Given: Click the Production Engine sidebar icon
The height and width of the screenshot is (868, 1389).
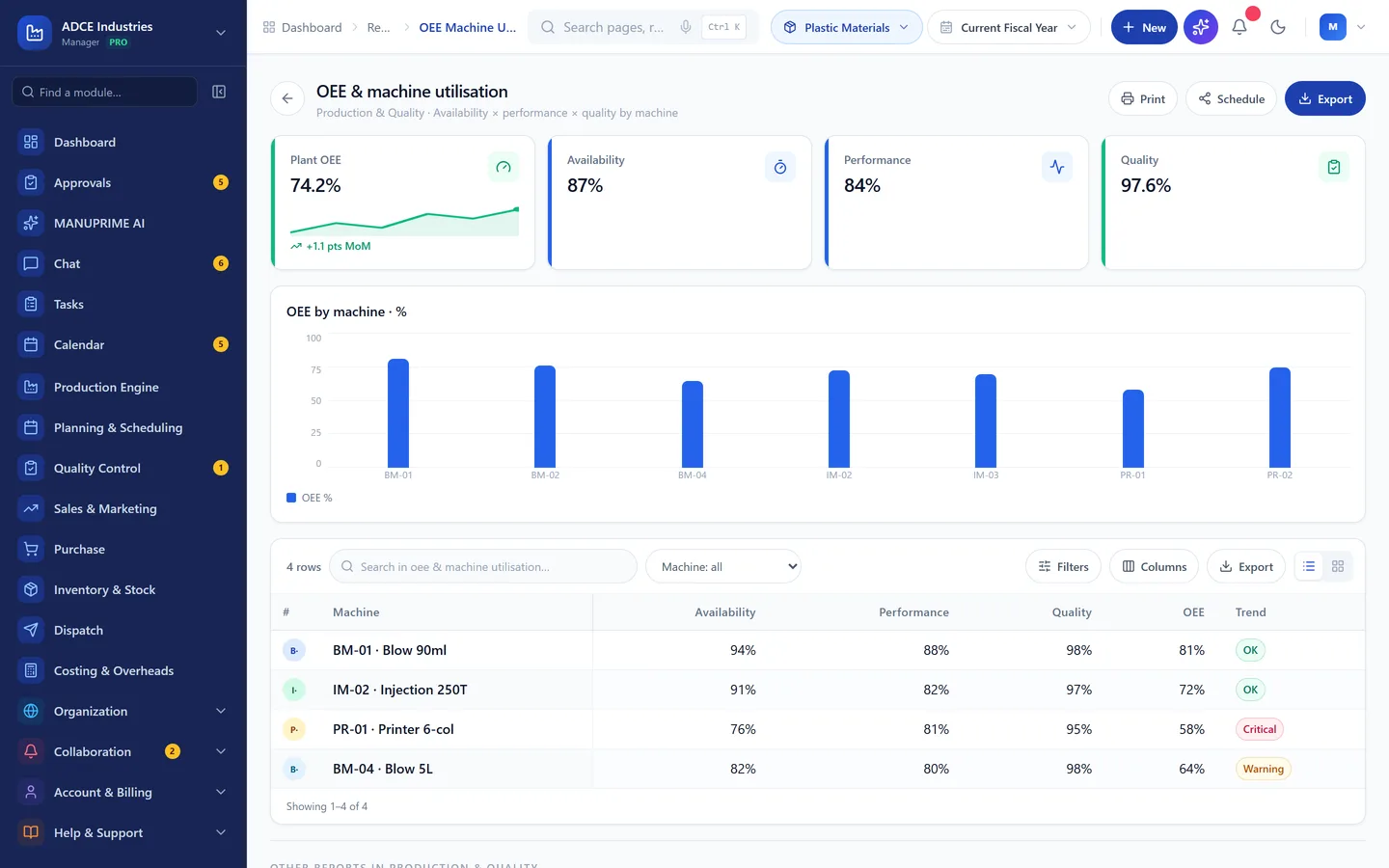Looking at the screenshot, I should 31,387.
